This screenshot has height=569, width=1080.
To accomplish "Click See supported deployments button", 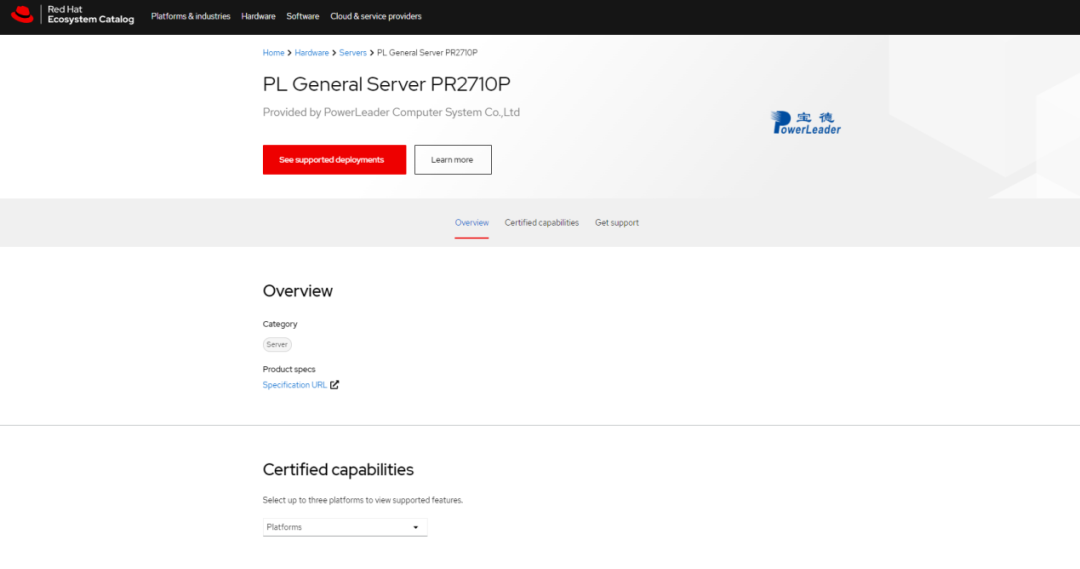I will [334, 160].
